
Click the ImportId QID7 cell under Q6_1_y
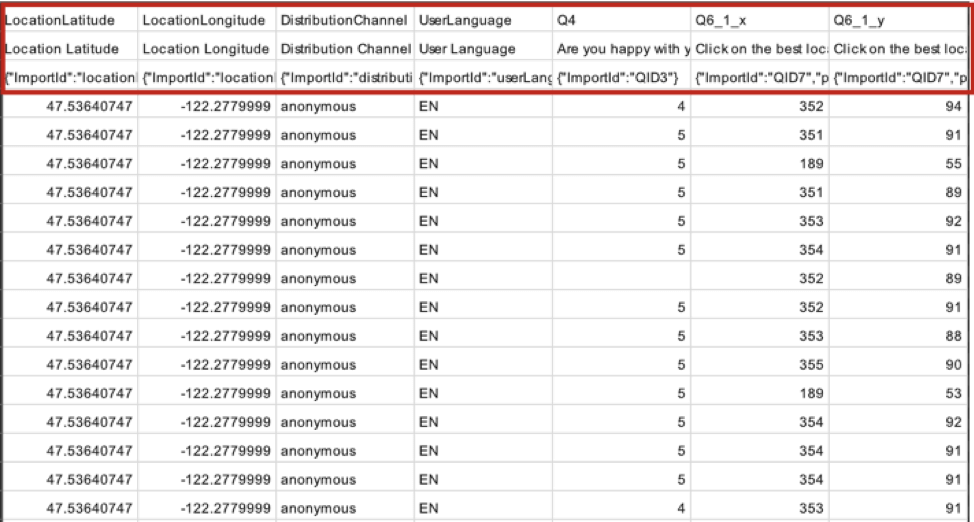[x=898, y=78]
